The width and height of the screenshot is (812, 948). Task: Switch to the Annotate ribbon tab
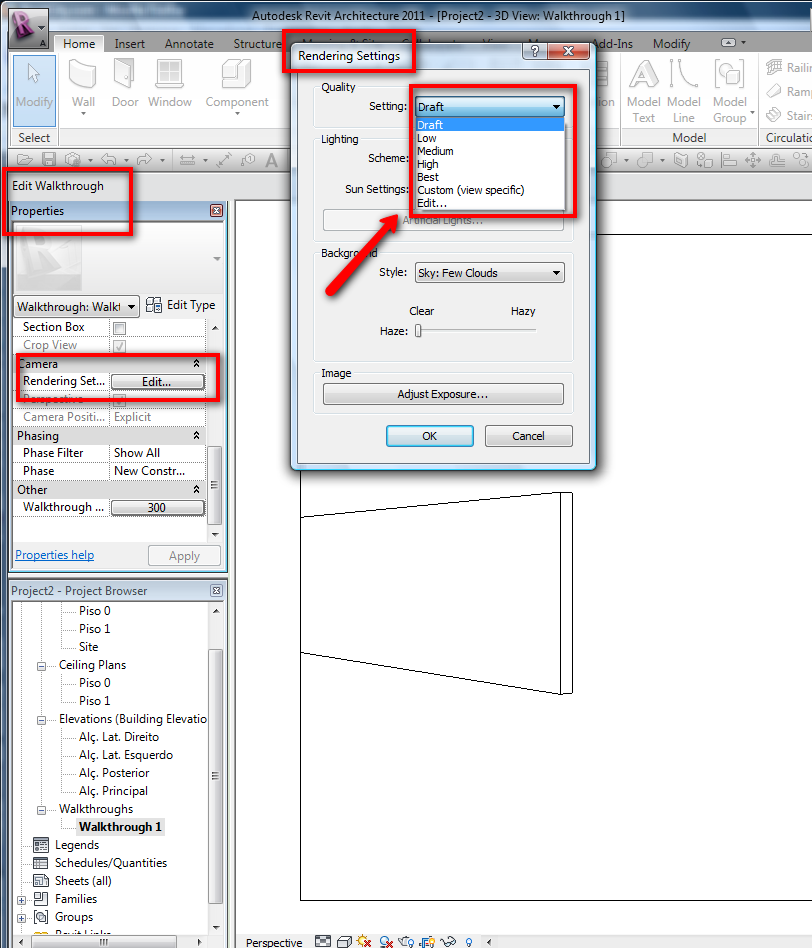click(189, 44)
